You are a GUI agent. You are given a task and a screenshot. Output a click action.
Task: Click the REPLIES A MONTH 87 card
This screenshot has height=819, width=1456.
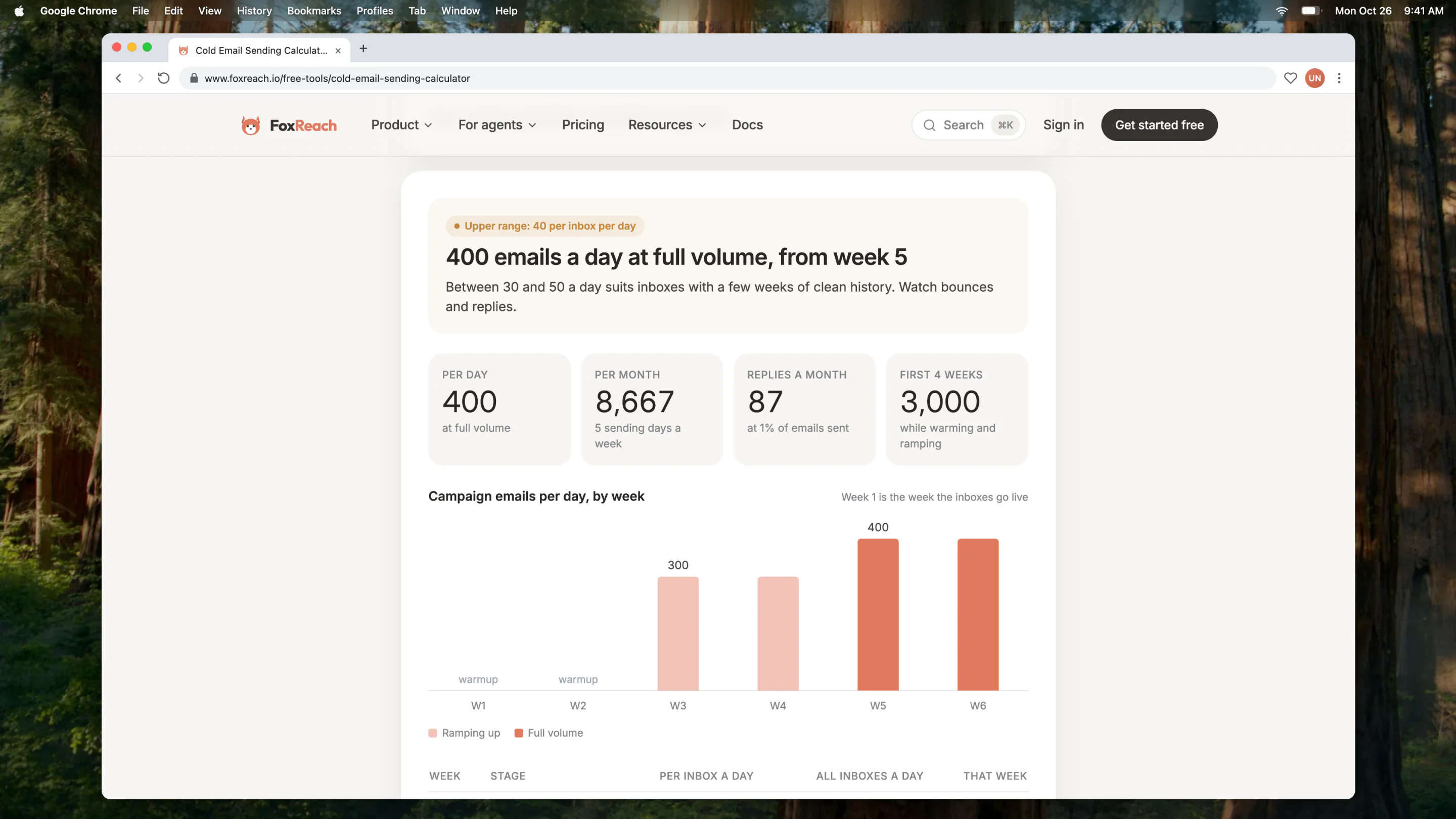(804, 409)
